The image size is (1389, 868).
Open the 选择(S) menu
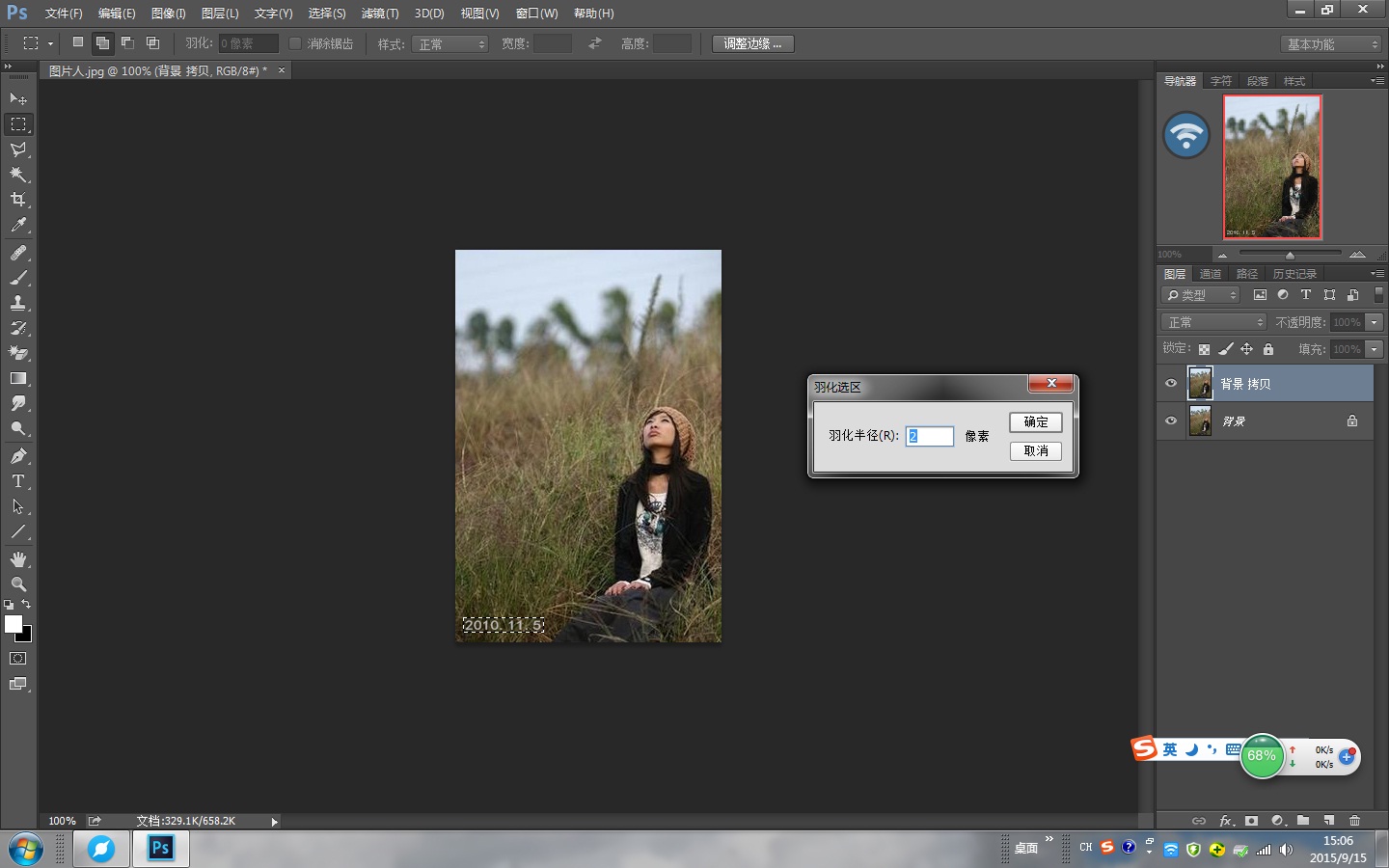(327, 14)
